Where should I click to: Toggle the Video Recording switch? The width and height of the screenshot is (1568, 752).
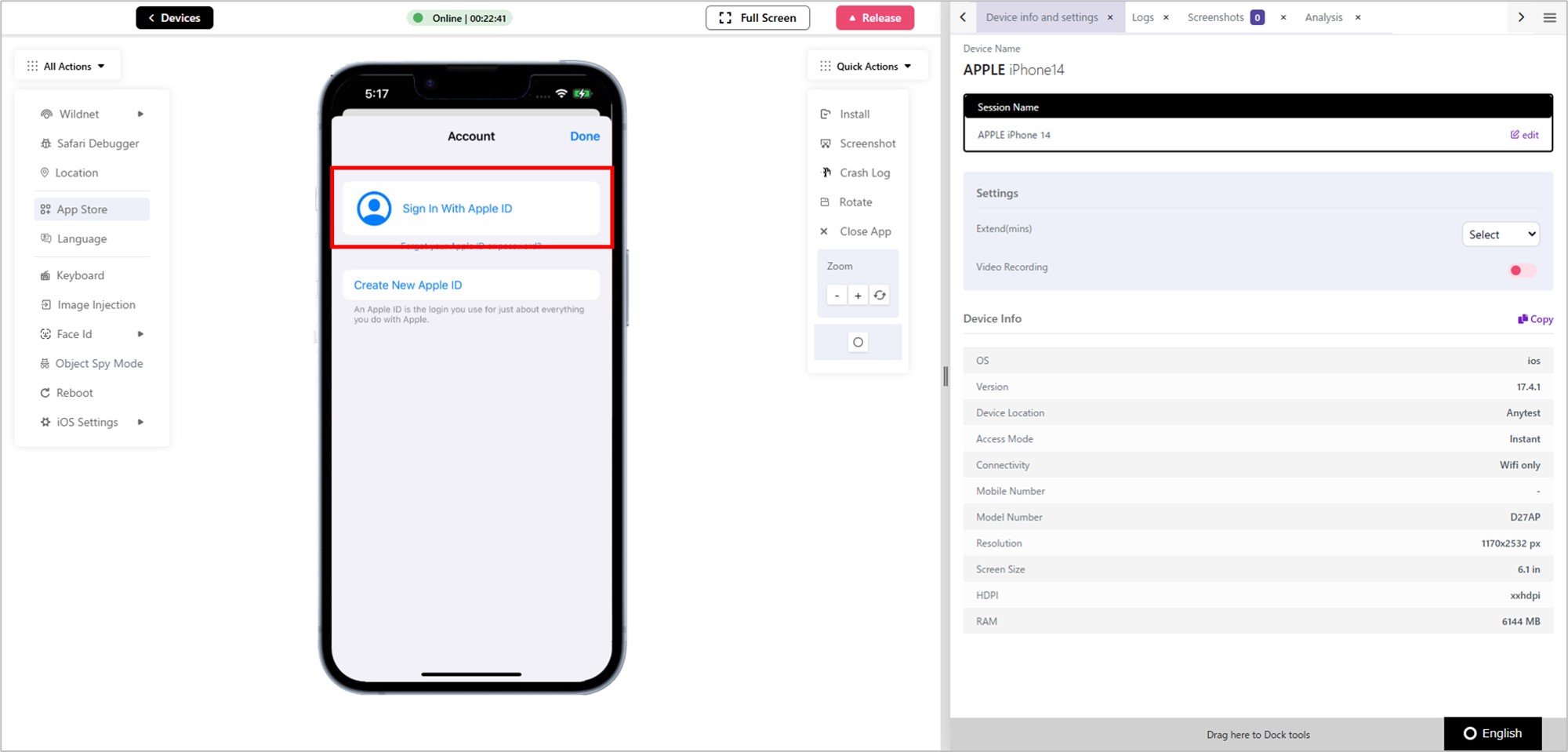1522,271
